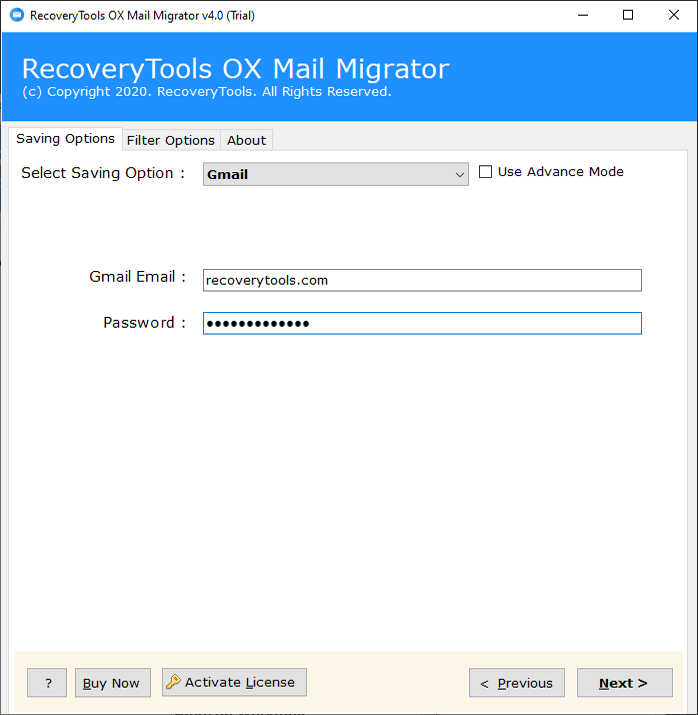Open the Select Saving Option dropdown
The height and width of the screenshot is (715, 698).
point(336,174)
